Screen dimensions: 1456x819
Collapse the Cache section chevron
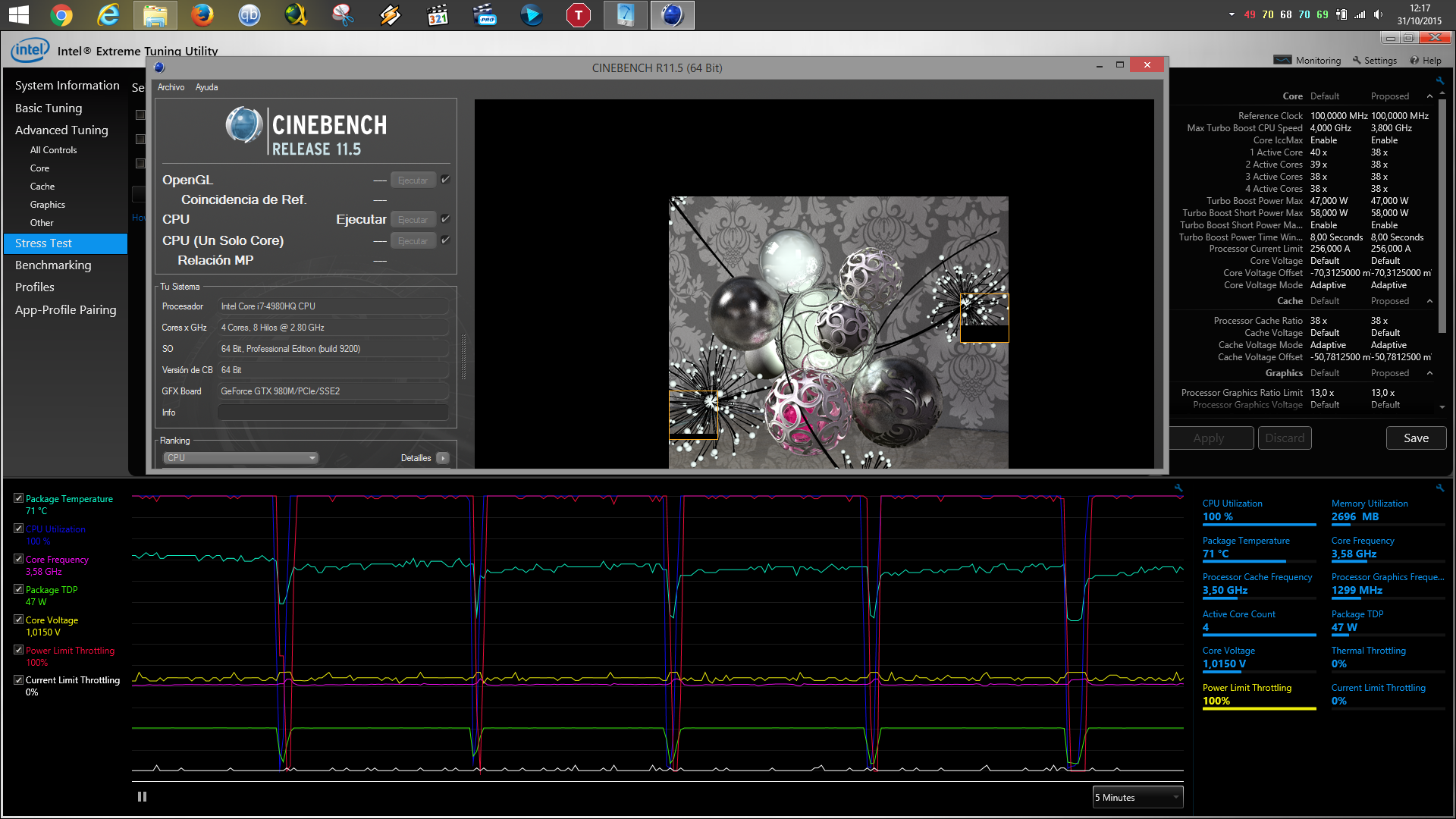point(1429,301)
